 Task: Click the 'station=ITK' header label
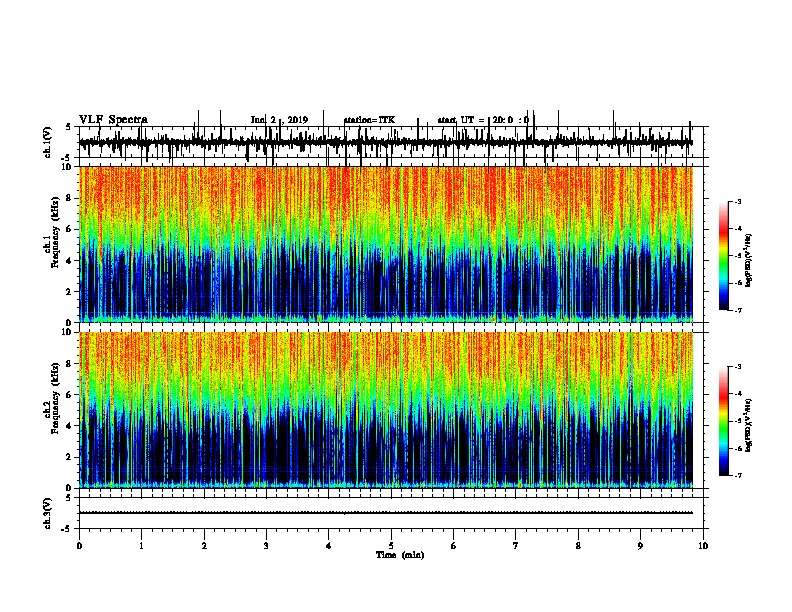click(369, 120)
